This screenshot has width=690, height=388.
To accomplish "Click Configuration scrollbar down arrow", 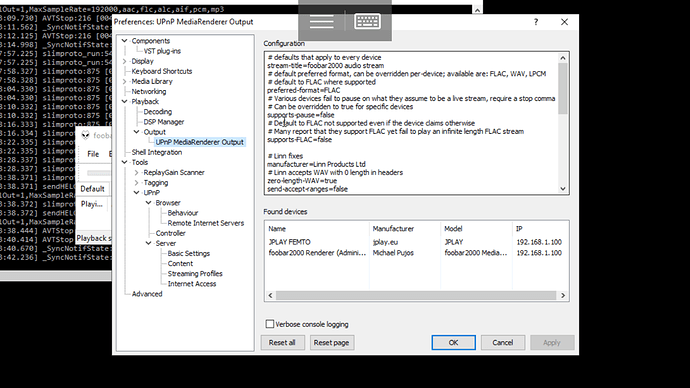I will click(x=563, y=189).
